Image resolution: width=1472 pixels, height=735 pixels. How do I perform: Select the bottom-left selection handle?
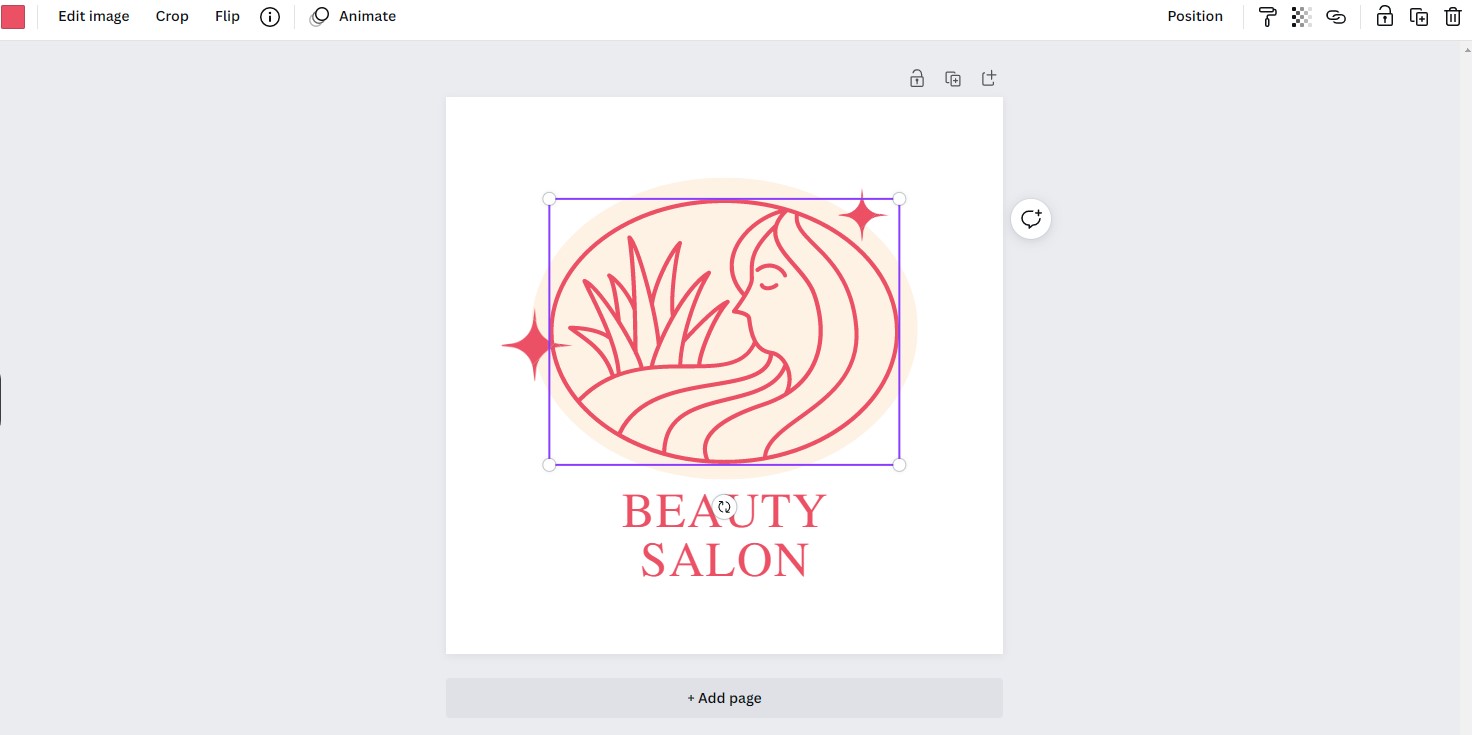pos(549,464)
